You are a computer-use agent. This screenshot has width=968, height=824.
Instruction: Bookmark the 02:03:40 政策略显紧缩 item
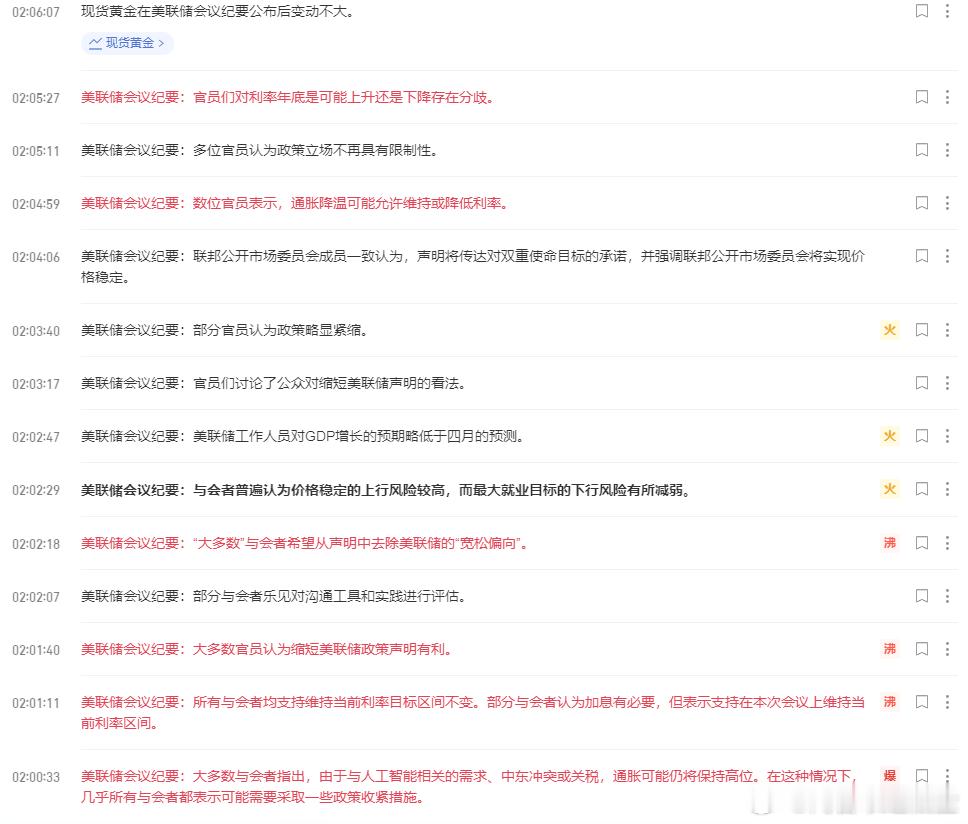[x=922, y=330]
